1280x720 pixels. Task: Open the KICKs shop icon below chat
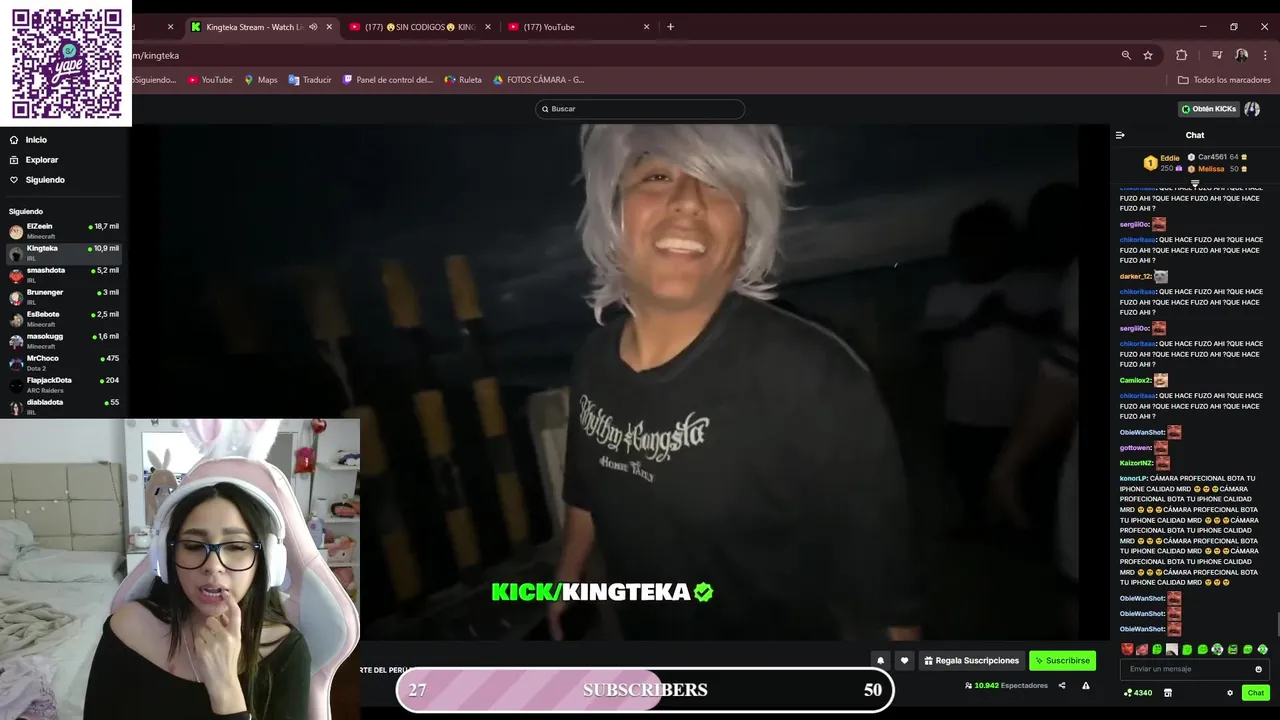coord(1167,693)
